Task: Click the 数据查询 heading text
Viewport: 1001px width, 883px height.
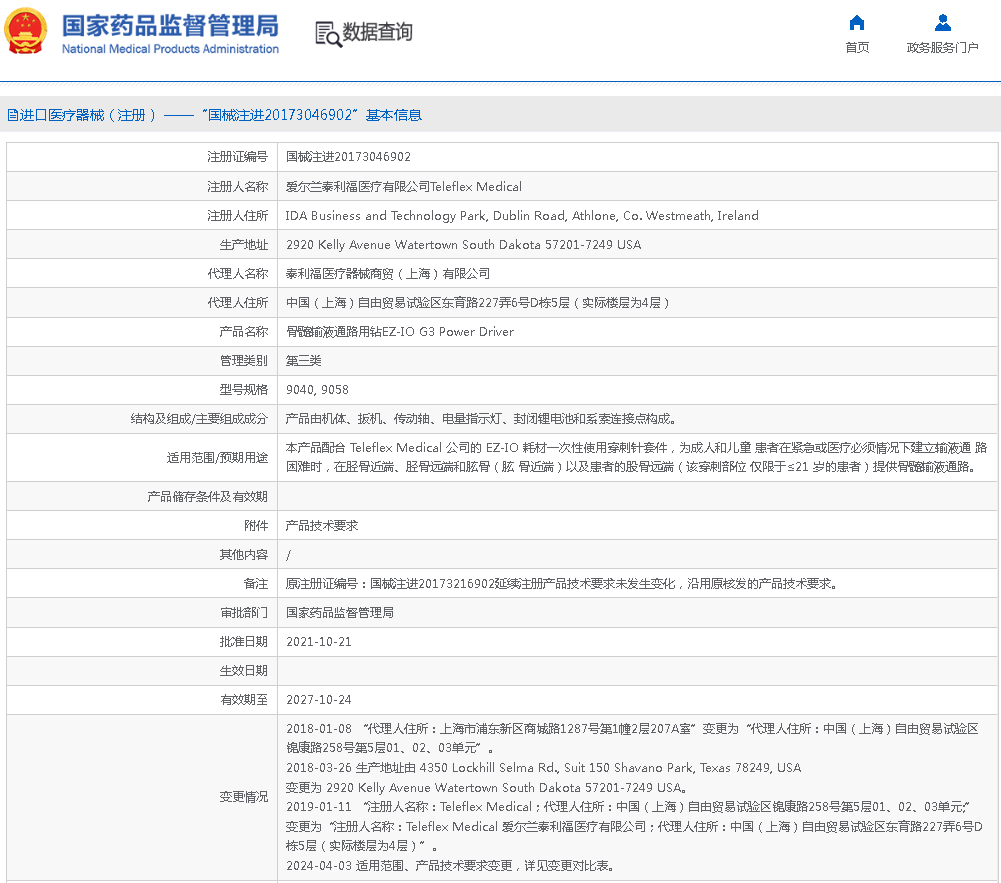Action: point(377,33)
